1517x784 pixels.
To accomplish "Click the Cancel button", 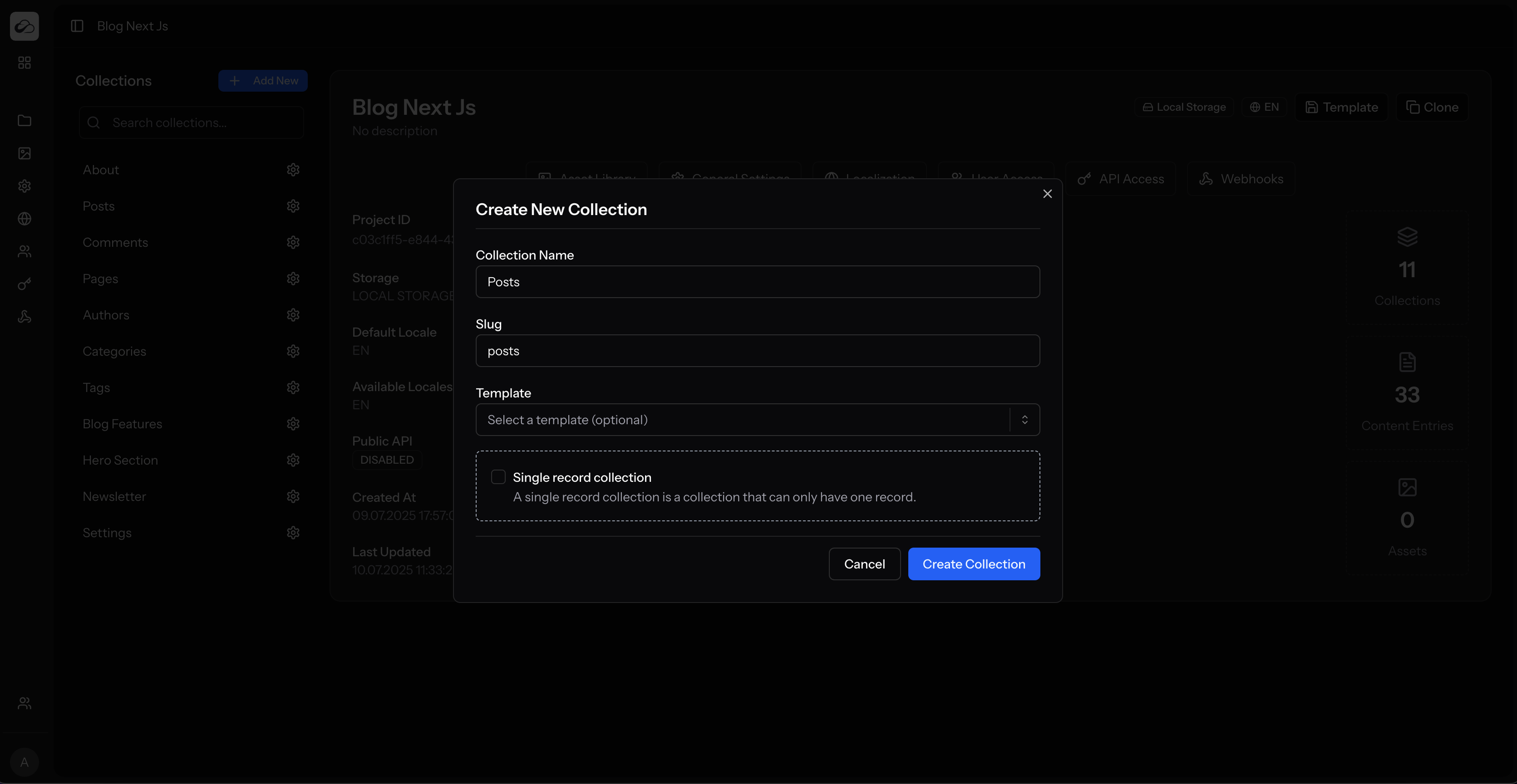I will (865, 564).
